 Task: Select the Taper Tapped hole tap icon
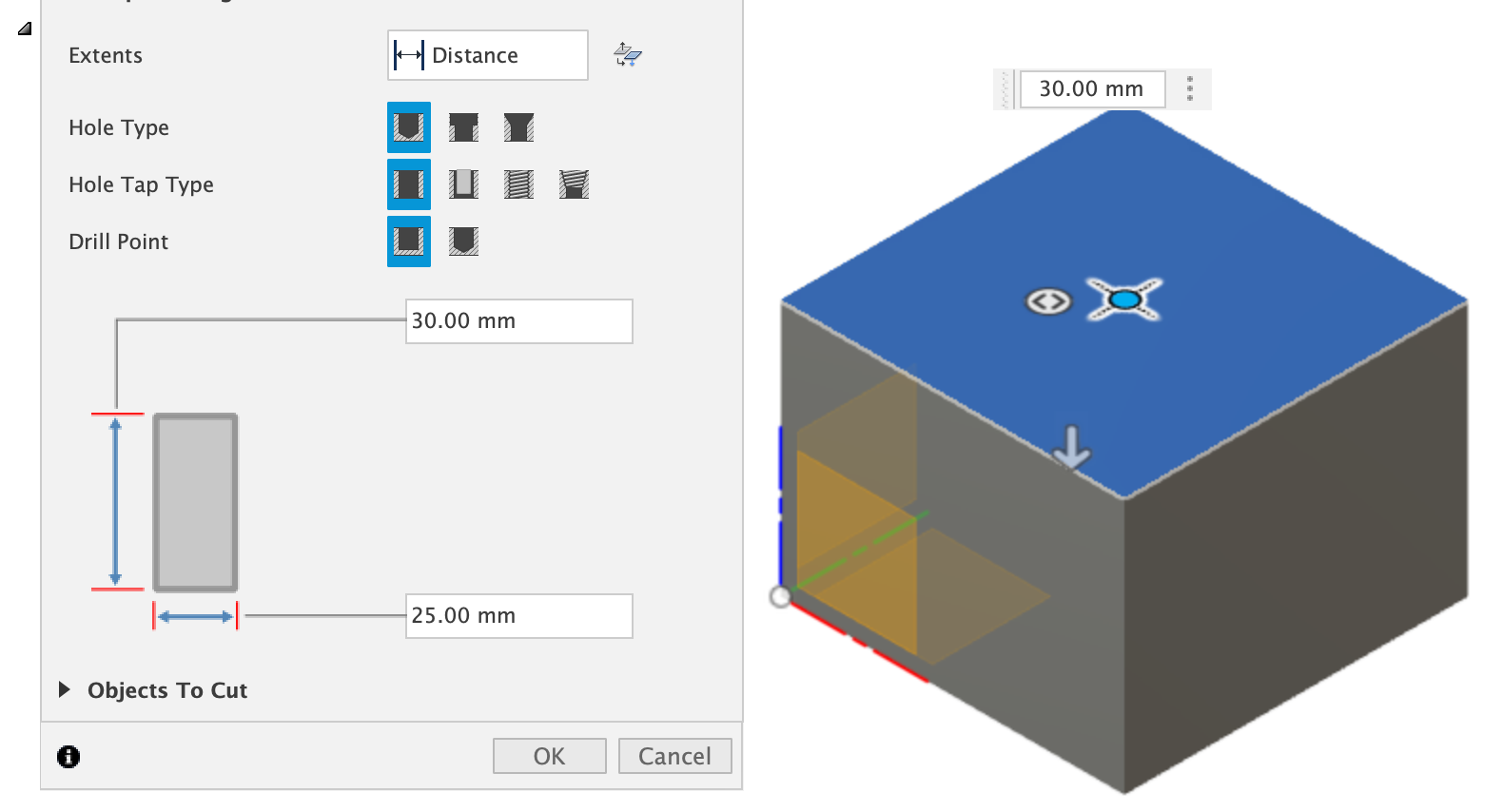coord(574,184)
